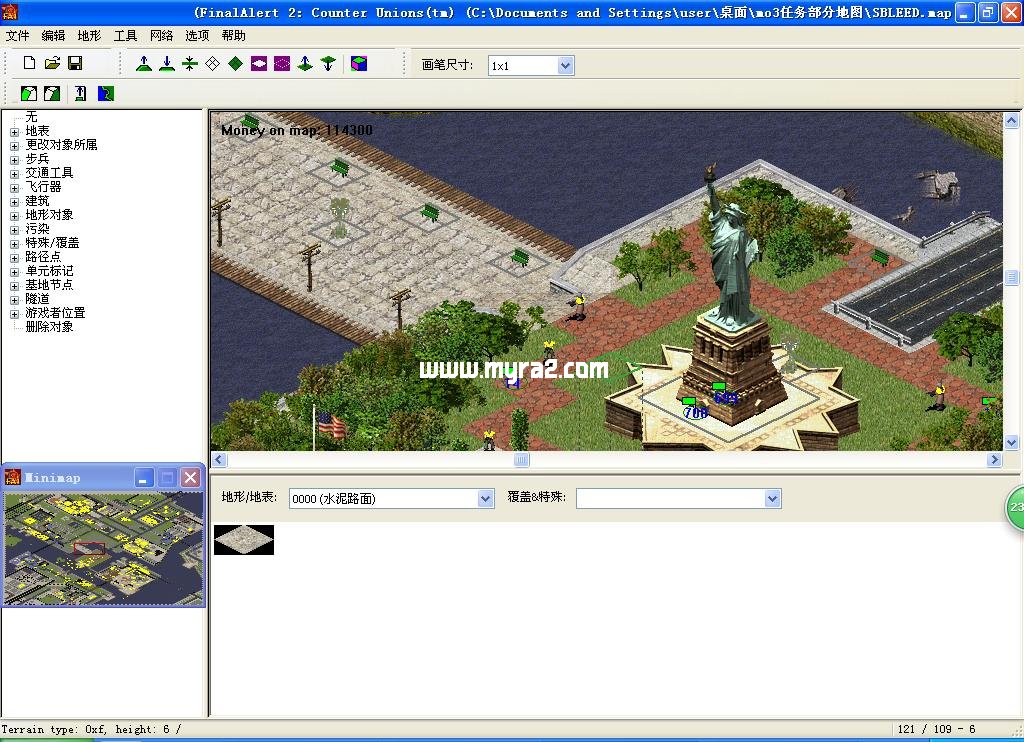Select 特殊/覆盖 tree item label

click(52, 243)
